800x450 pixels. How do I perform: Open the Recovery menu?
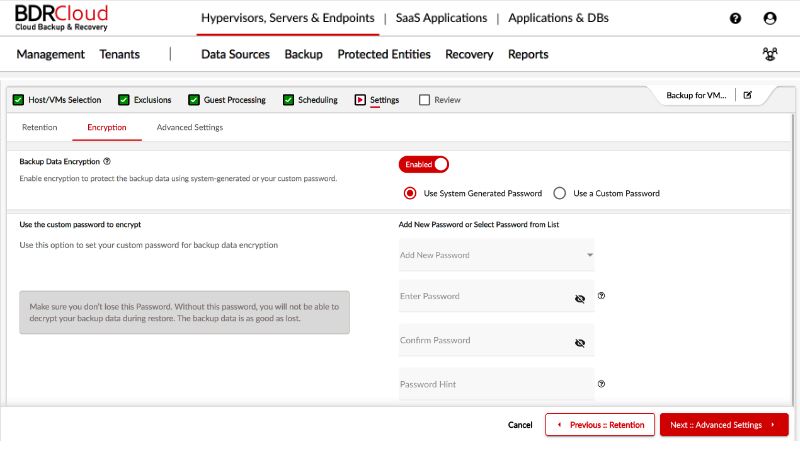pos(469,54)
